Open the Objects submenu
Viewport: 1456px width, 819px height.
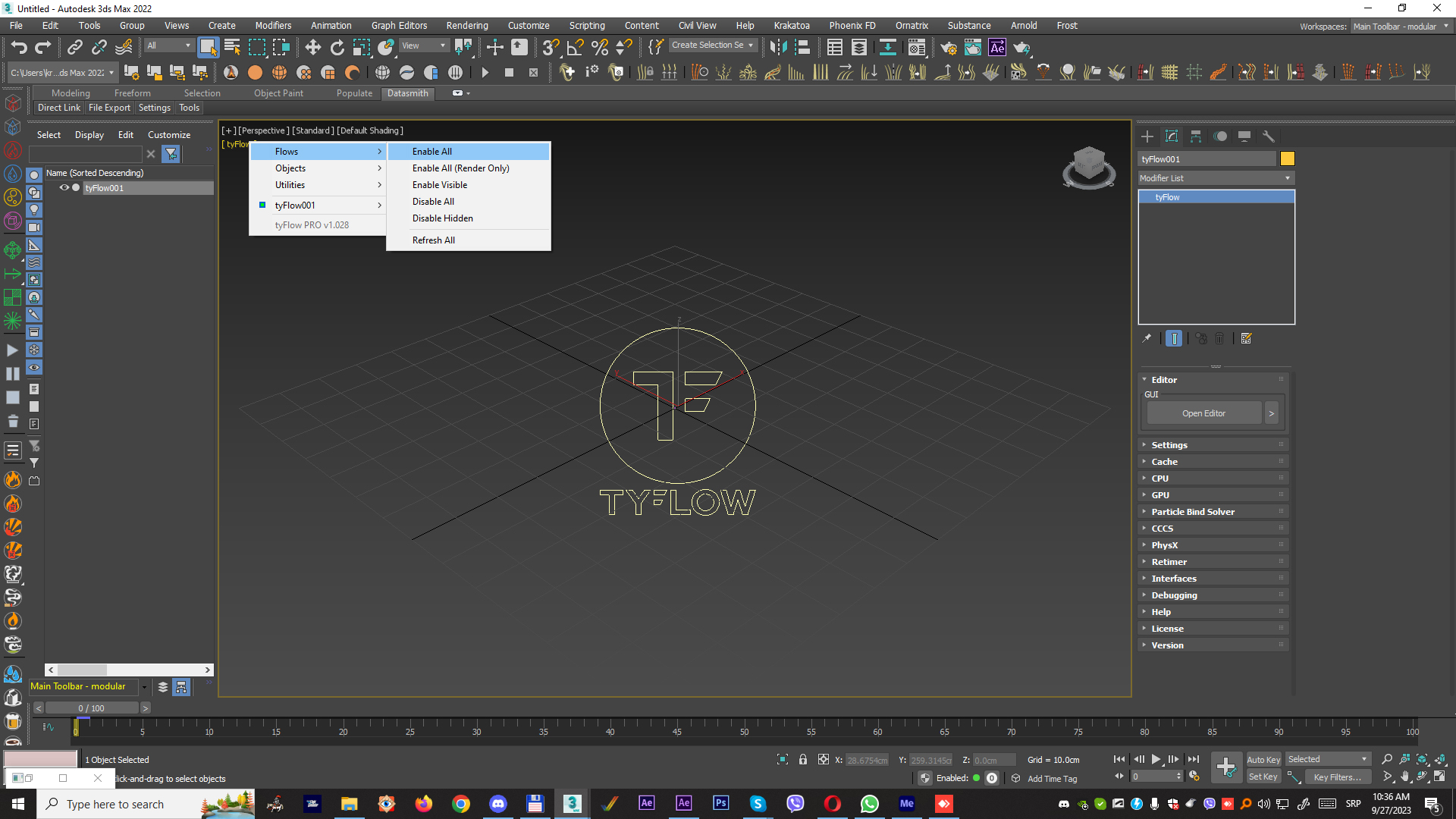click(318, 168)
